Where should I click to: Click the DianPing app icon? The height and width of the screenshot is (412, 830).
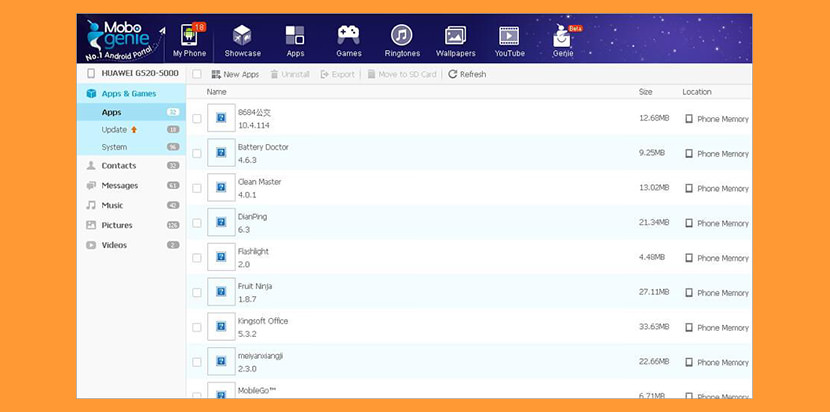221,222
